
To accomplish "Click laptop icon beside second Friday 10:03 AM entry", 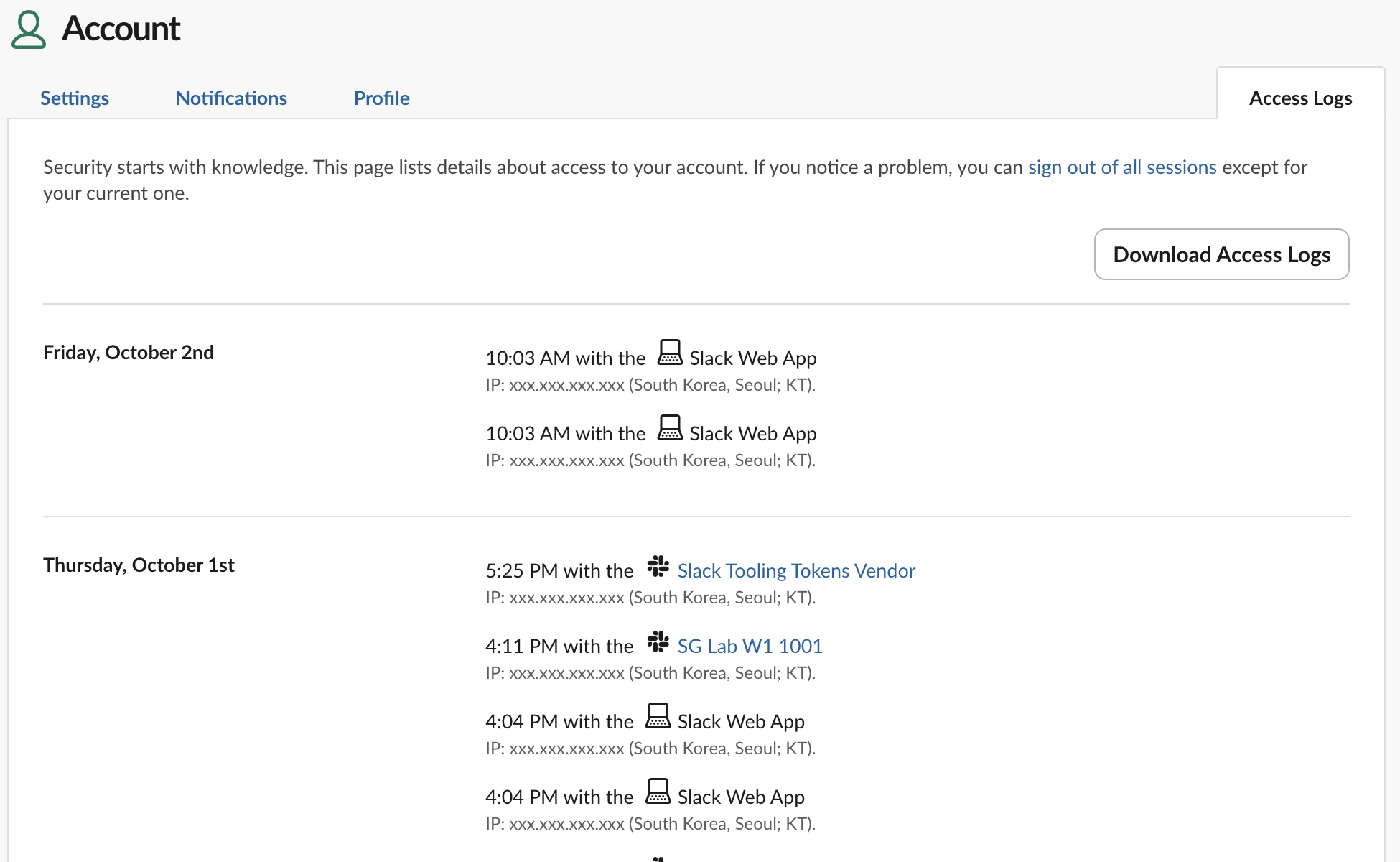I will pyautogui.click(x=670, y=427).
